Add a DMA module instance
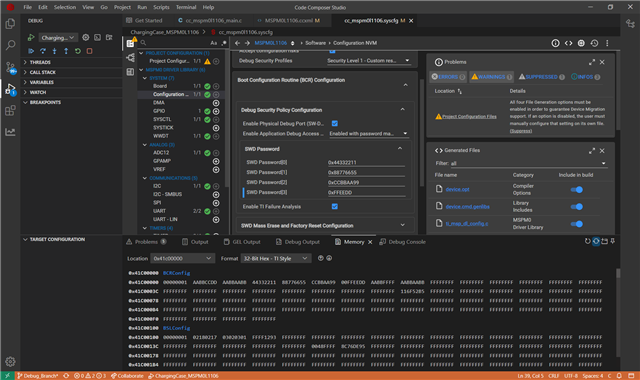The image size is (640, 380). pos(216,103)
